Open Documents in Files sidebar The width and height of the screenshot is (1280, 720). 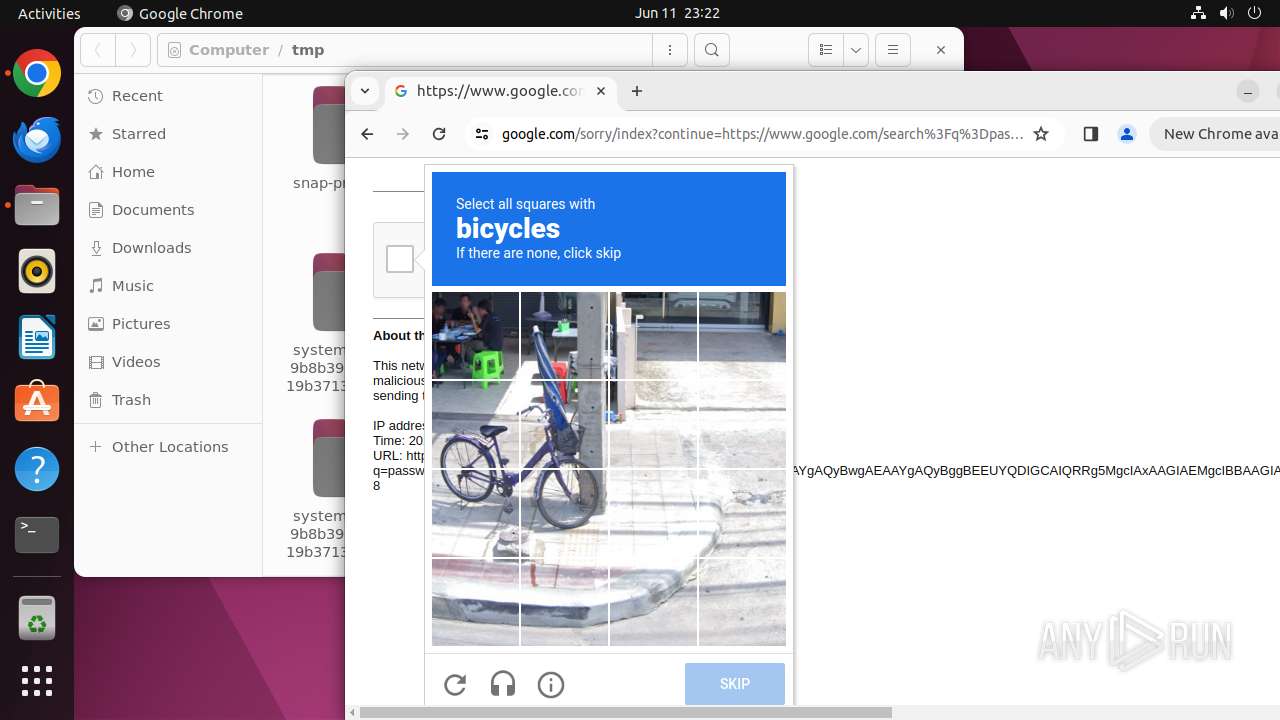[168, 210]
